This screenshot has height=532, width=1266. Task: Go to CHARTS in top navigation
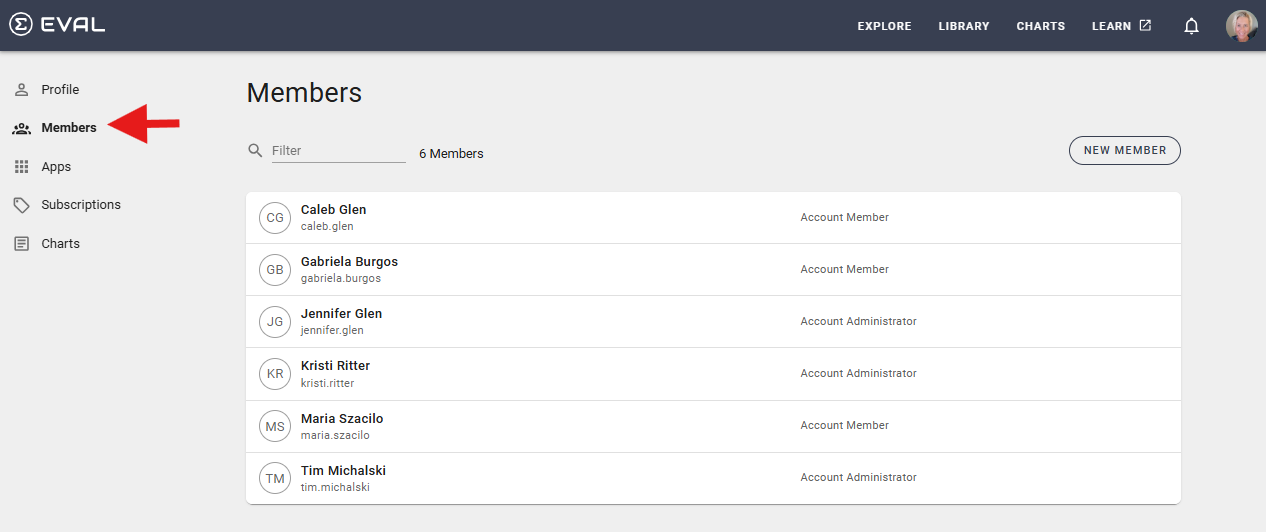(1041, 26)
